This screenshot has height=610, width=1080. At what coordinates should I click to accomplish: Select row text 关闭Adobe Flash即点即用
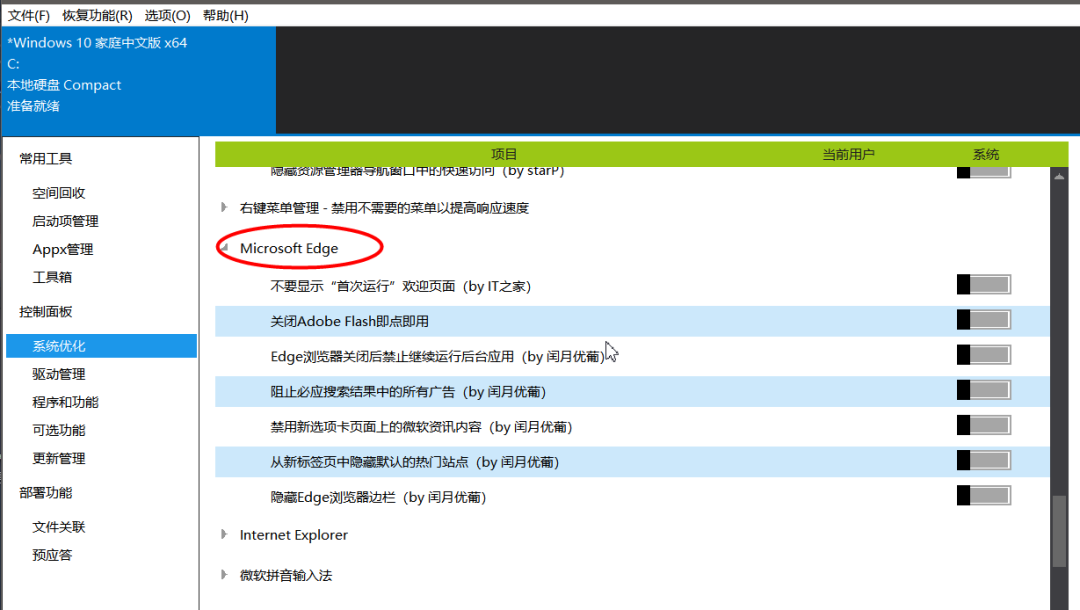tap(349, 322)
